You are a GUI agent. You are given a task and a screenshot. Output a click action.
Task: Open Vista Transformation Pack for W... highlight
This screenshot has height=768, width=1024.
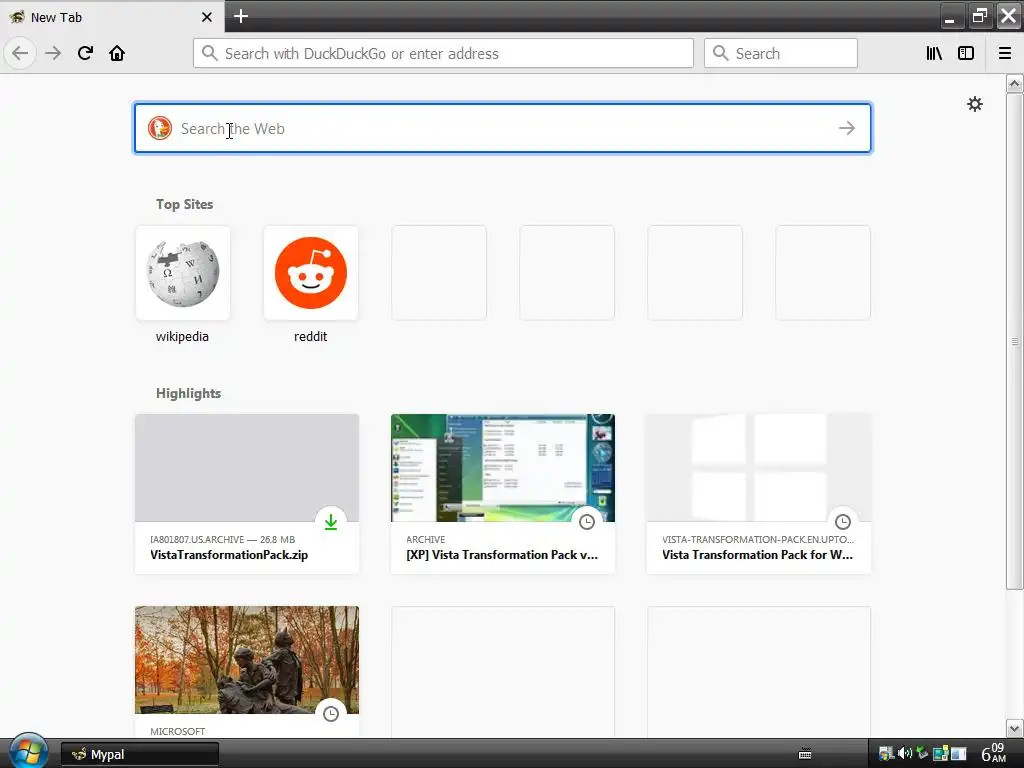click(x=759, y=494)
